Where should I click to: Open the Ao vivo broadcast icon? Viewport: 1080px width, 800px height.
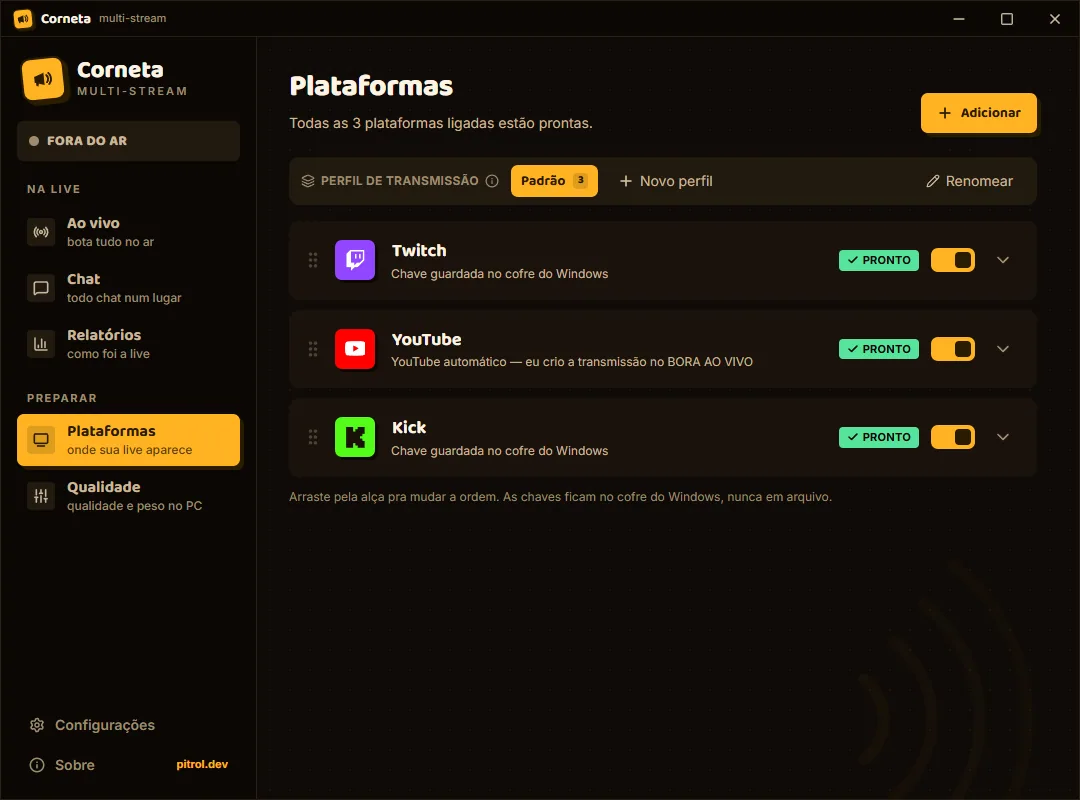pos(41,232)
